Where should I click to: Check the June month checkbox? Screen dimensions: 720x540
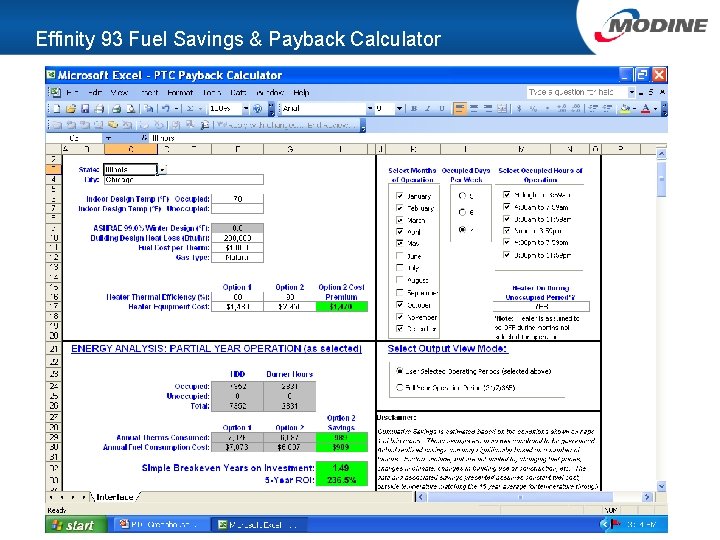[x=399, y=256]
